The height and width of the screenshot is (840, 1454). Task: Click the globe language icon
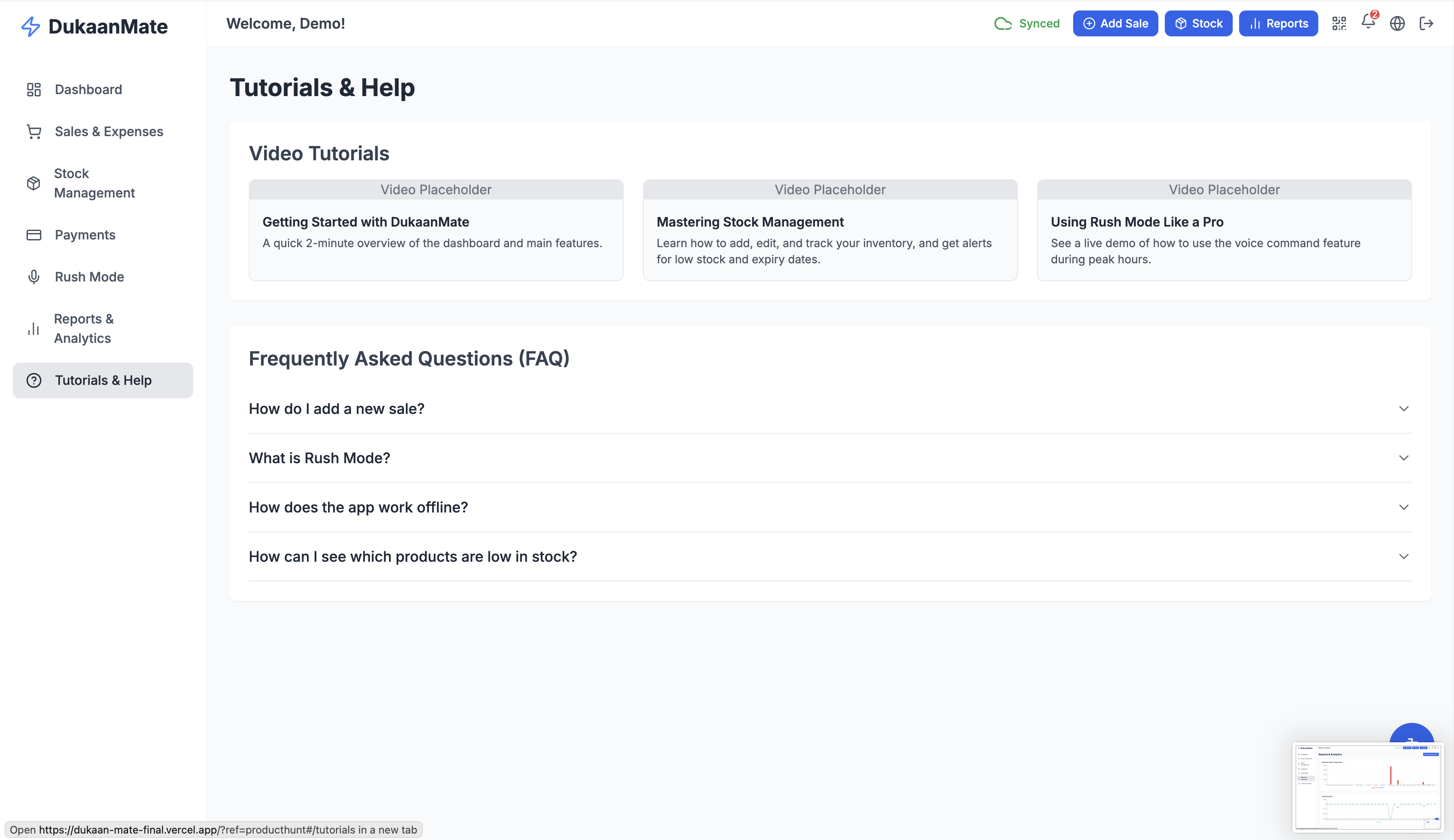1397,24
